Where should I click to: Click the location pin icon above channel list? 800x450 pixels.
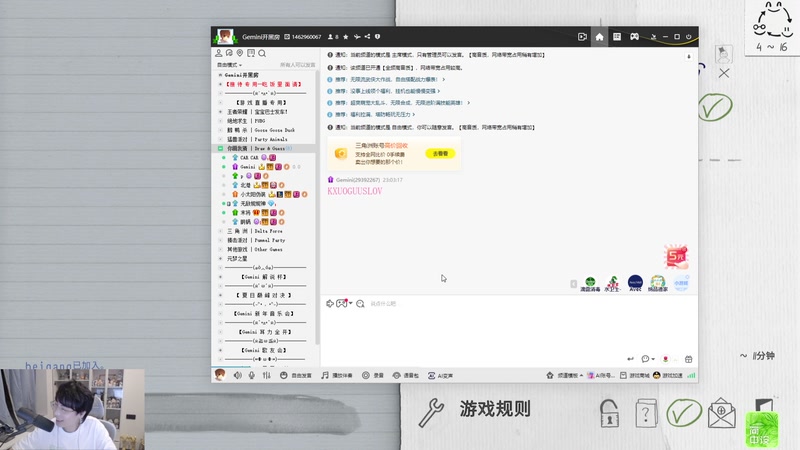(240, 53)
